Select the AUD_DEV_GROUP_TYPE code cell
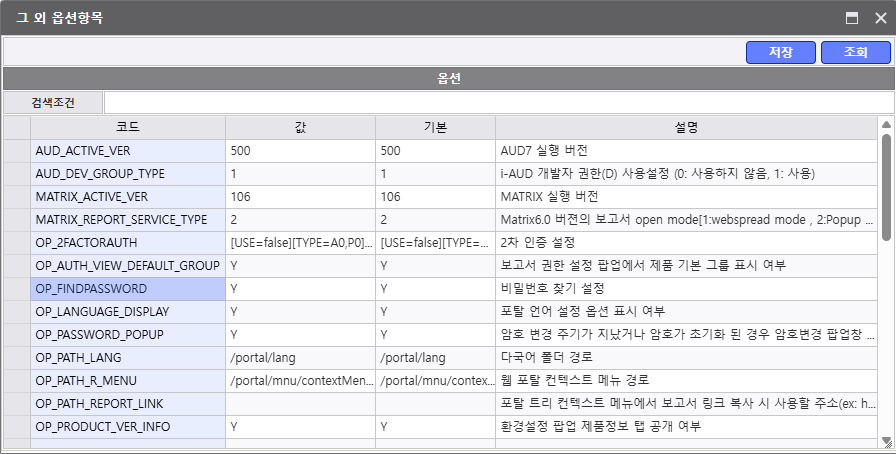The height and width of the screenshot is (454, 896). 128,174
